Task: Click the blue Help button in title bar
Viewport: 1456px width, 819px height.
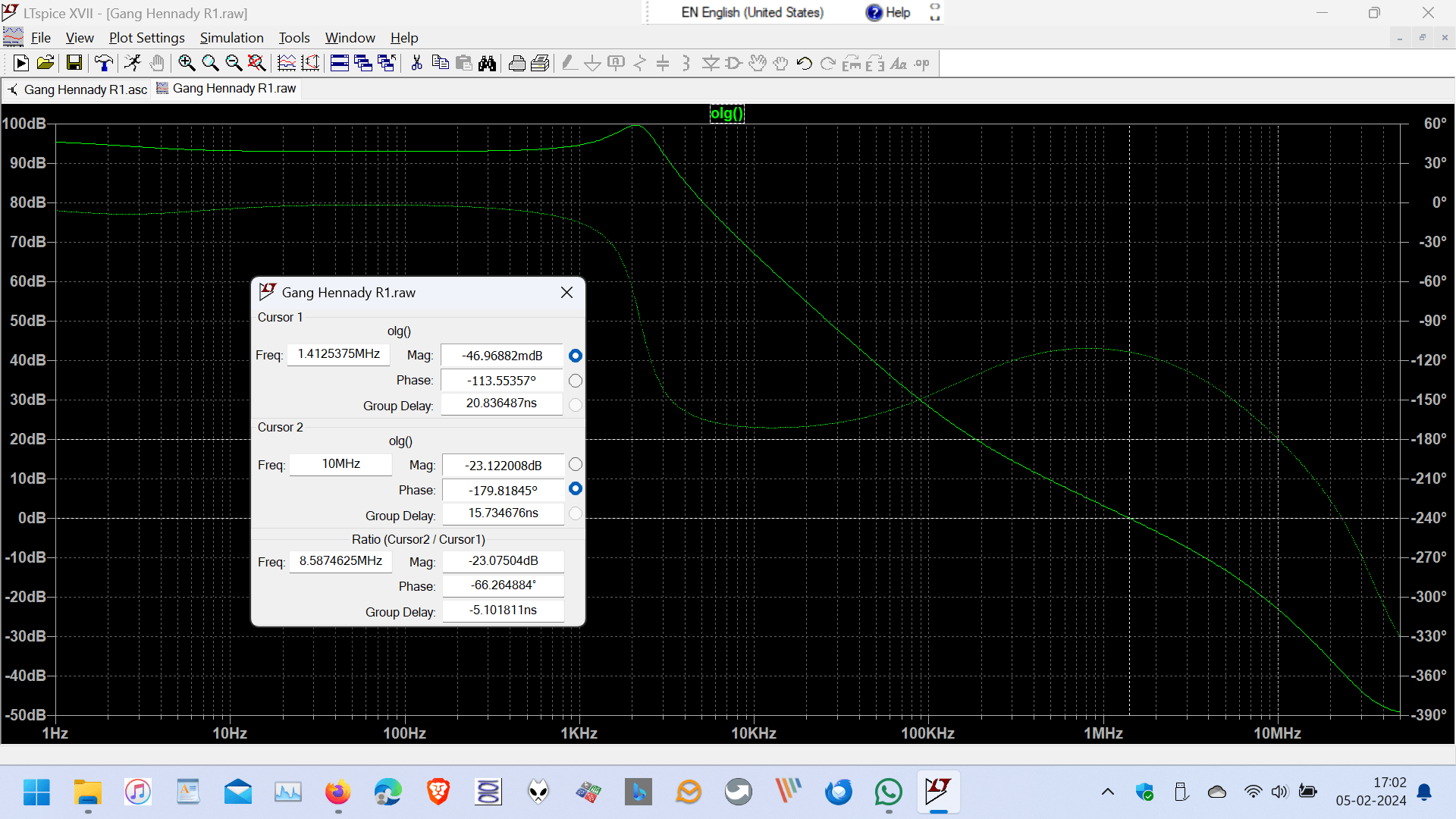Action: 887,12
